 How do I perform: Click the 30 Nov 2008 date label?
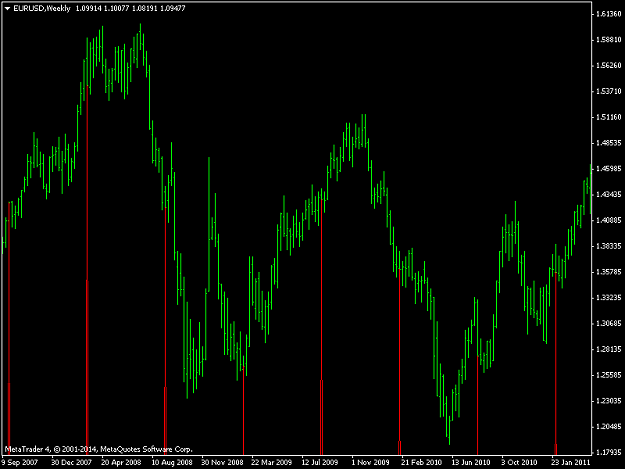pyautogui.click(x=222, y=462)
